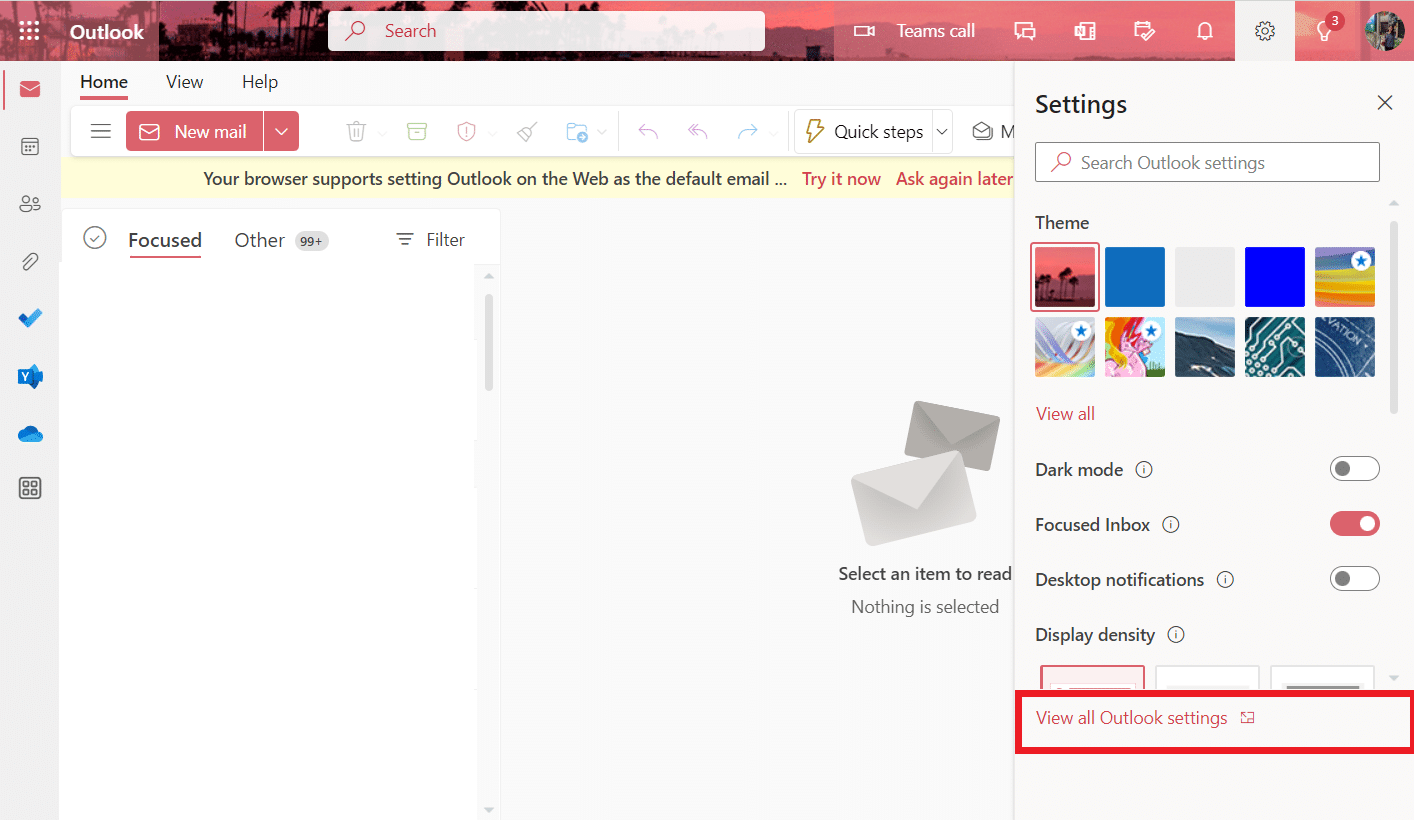This screenshot has height=820, width=1414.
Task: Archive the selected message
Action: (417, 131)
